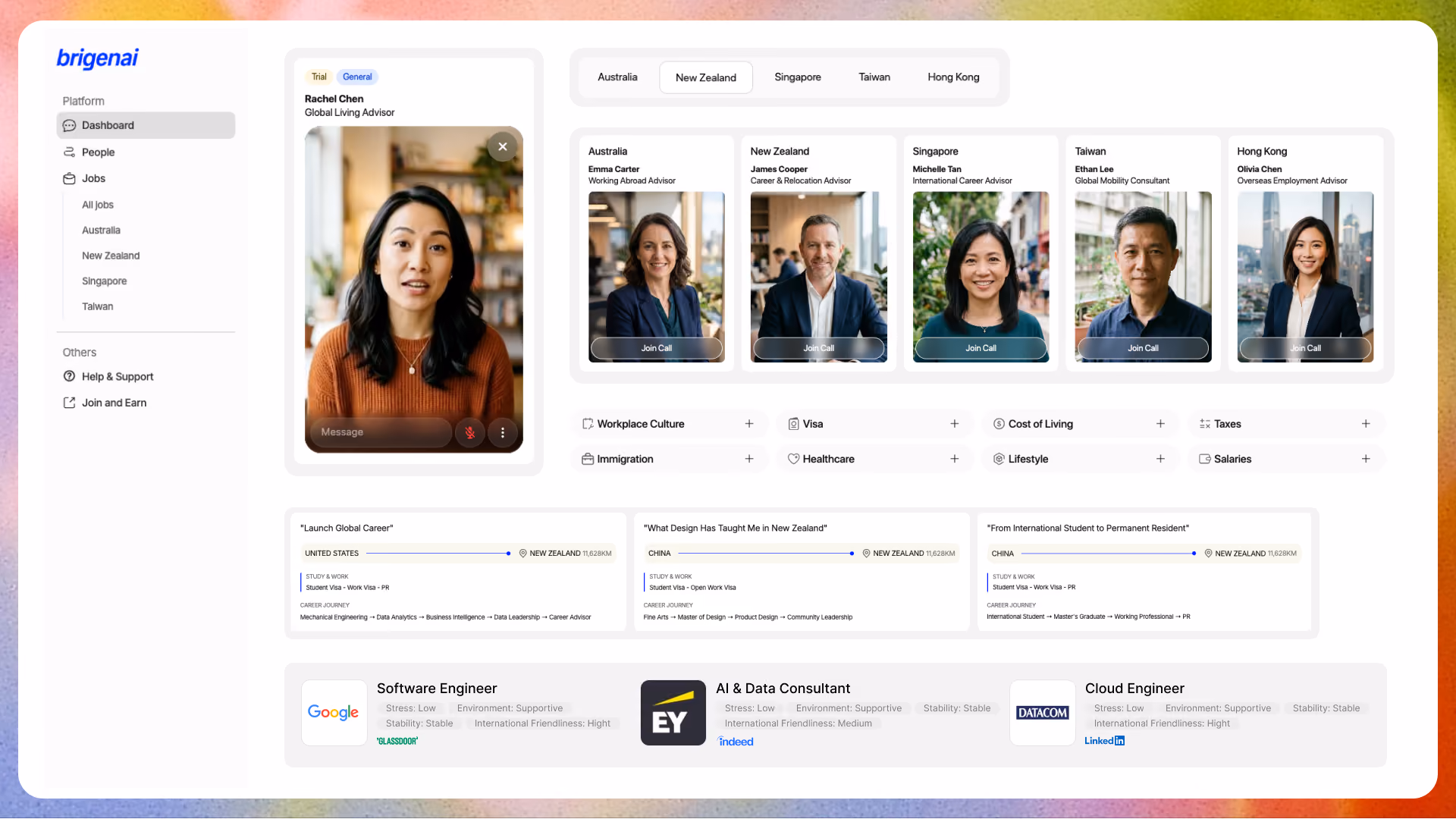1456x819 pixels.
Task: Open the Software Engineer job title
Action: tap(437, 689)
